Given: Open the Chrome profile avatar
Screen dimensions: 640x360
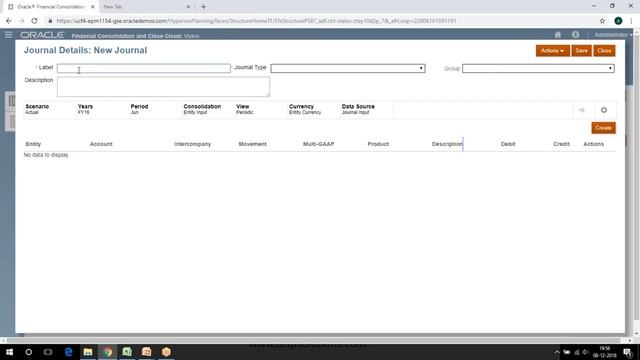Looking at the screenshot, I should click(618, 21).
